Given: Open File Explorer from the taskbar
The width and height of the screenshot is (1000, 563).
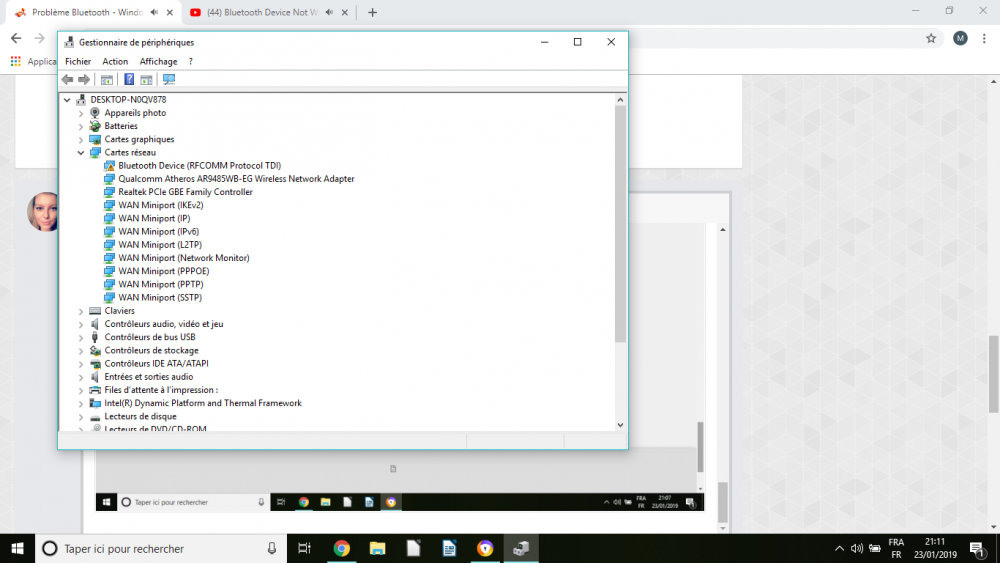Looking at the screenshot, I should (377, 548).
